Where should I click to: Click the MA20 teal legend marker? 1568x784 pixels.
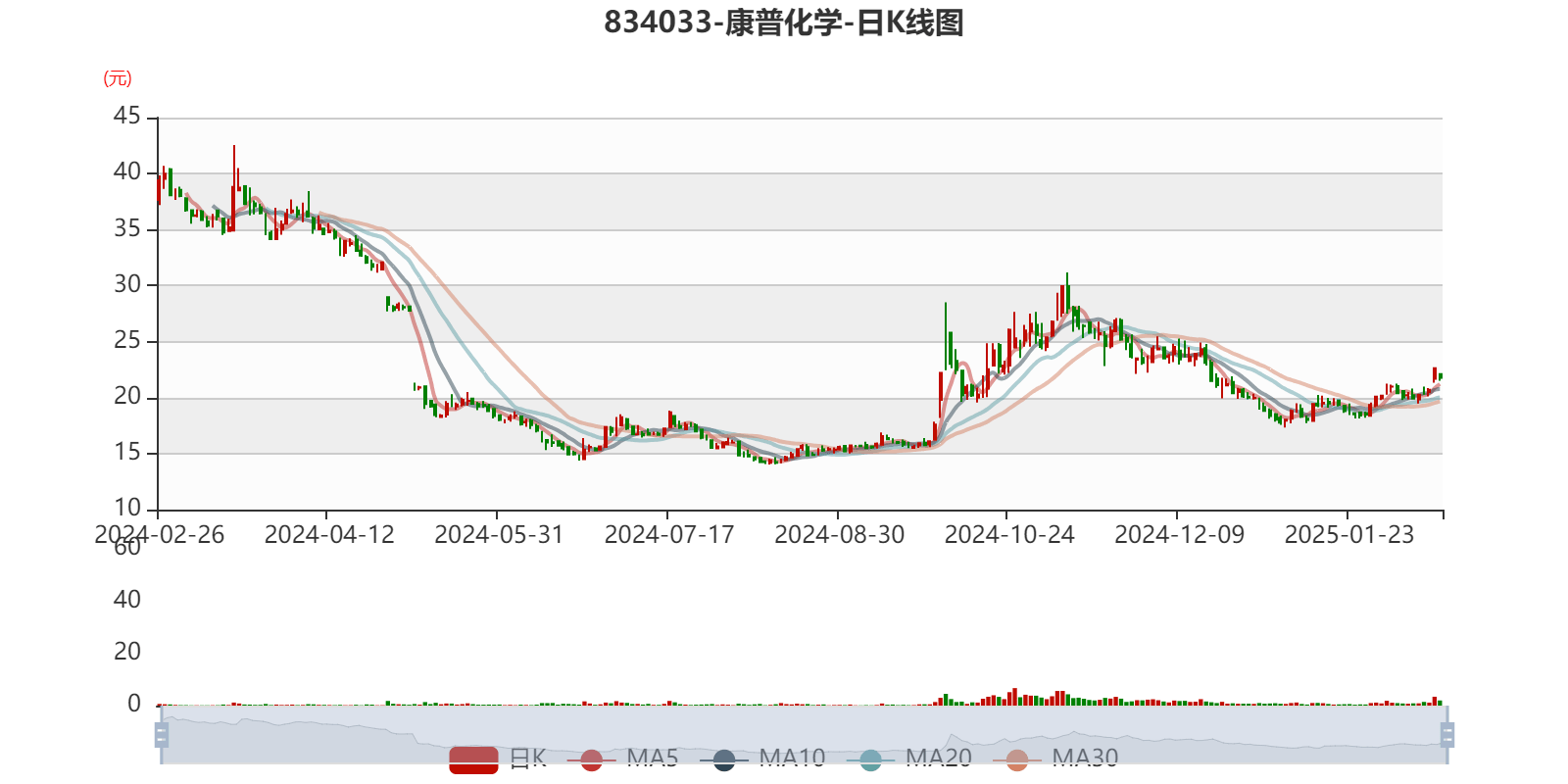pyautogui.click(x=870, y=759)
